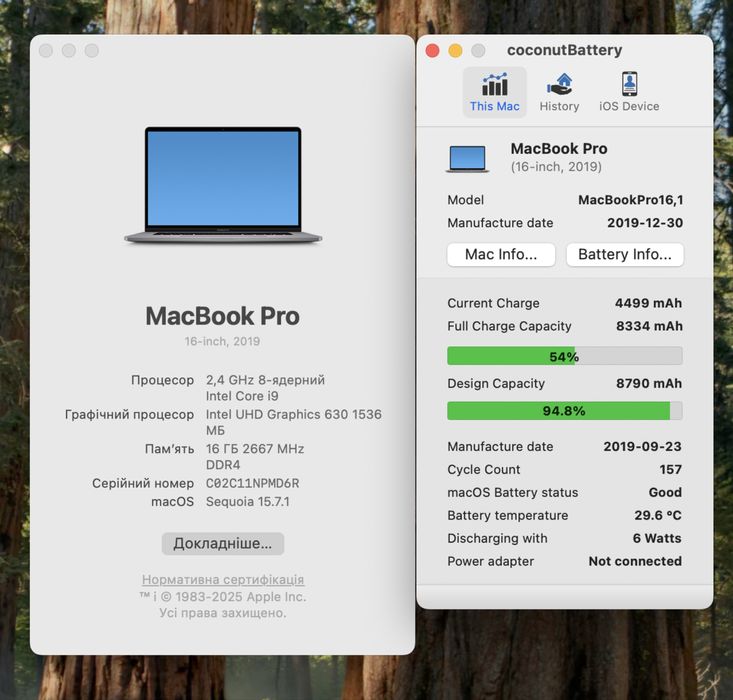Click the Sequoia 15.7.1 macOS version
Screen dimensions: 733x700
[x=248, y=502]
